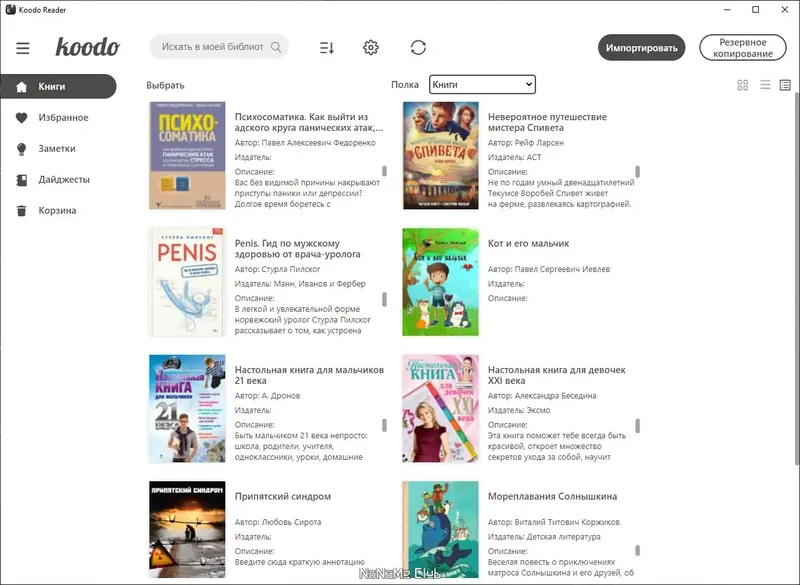Click Резервное копирование button
The width and height of the screenshot is (800, 585).
[x=743, y=48]
